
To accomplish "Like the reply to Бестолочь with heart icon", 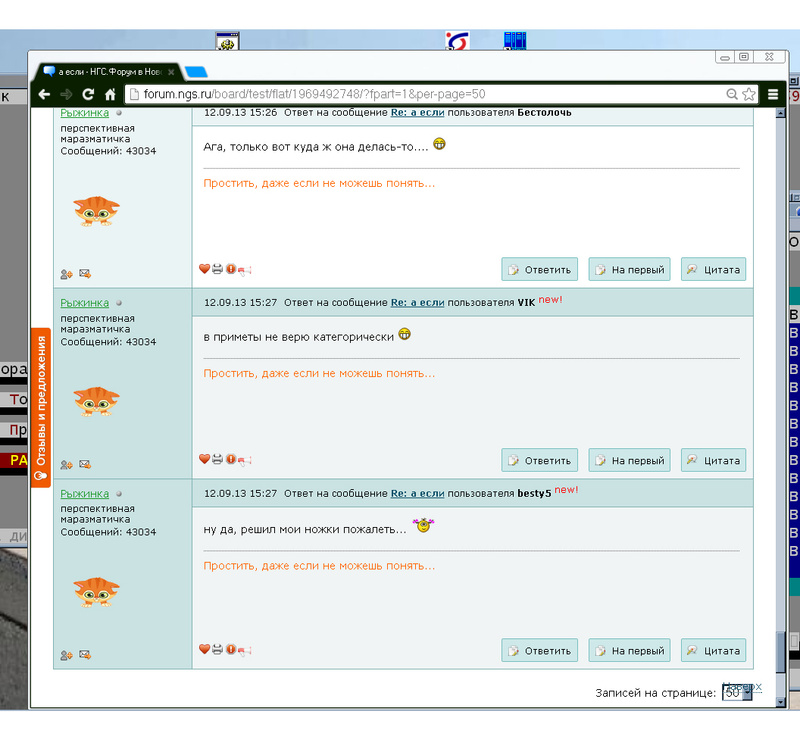I will point(205,268).
